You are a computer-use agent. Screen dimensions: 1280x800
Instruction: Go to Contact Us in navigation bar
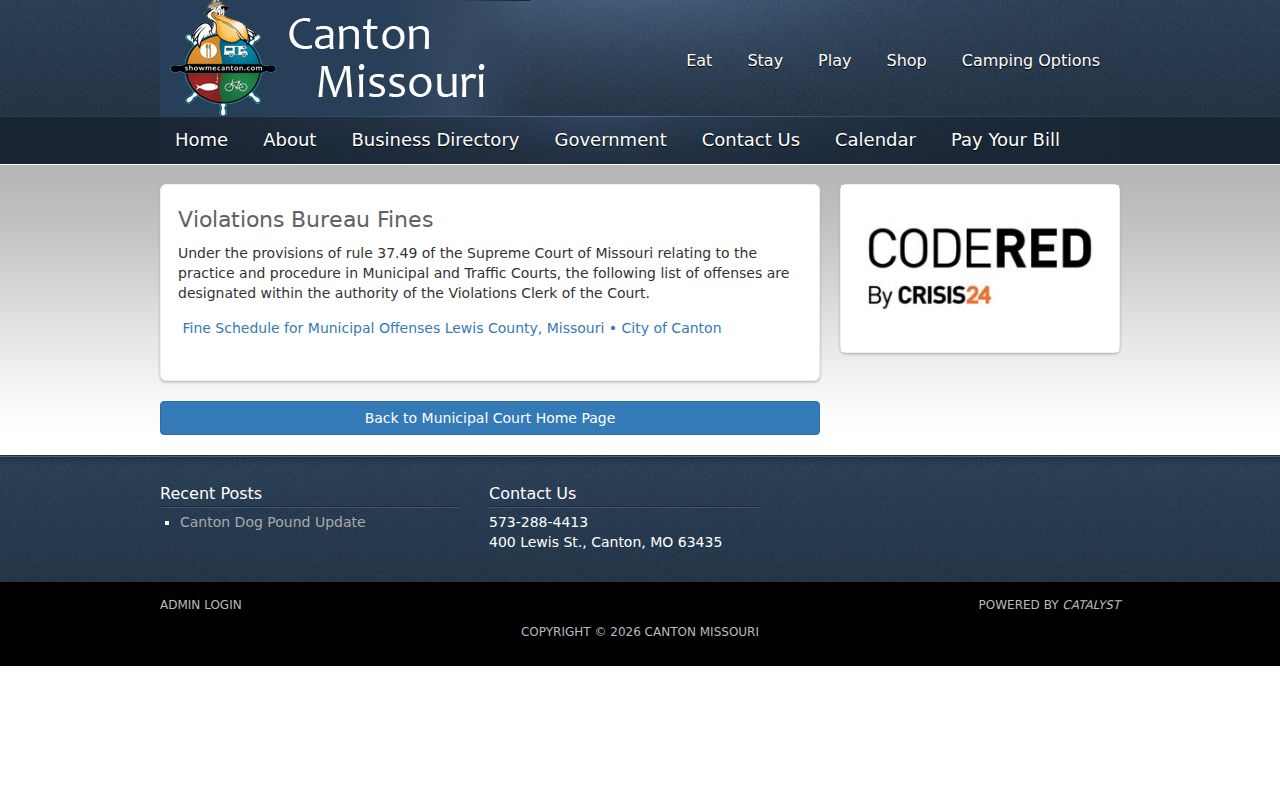750,140
